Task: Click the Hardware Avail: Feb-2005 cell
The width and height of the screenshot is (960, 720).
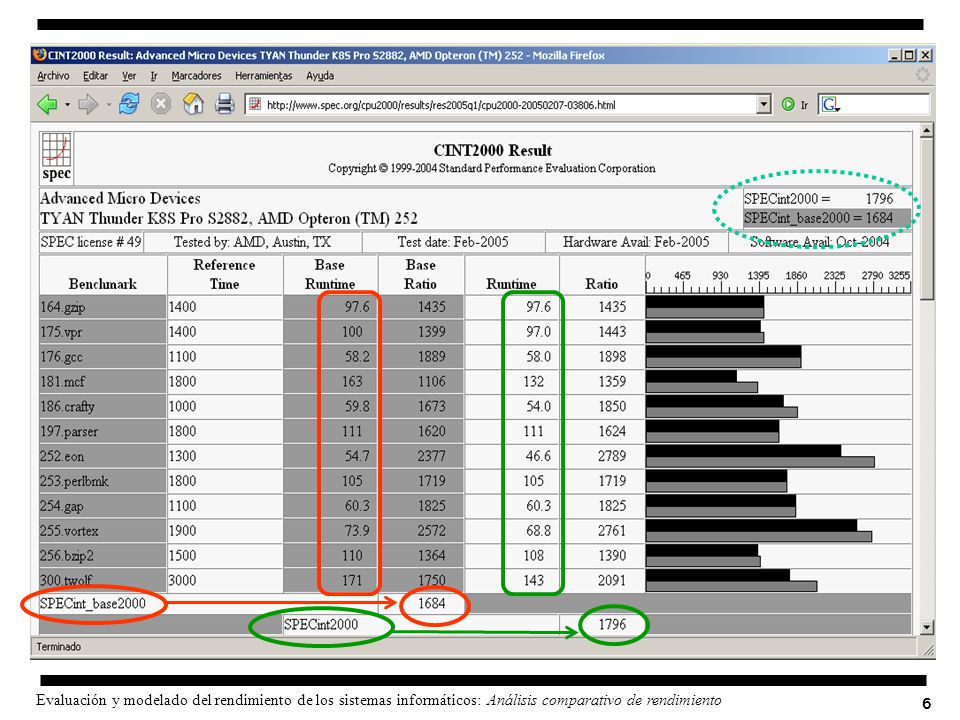Action: (636, 242)
